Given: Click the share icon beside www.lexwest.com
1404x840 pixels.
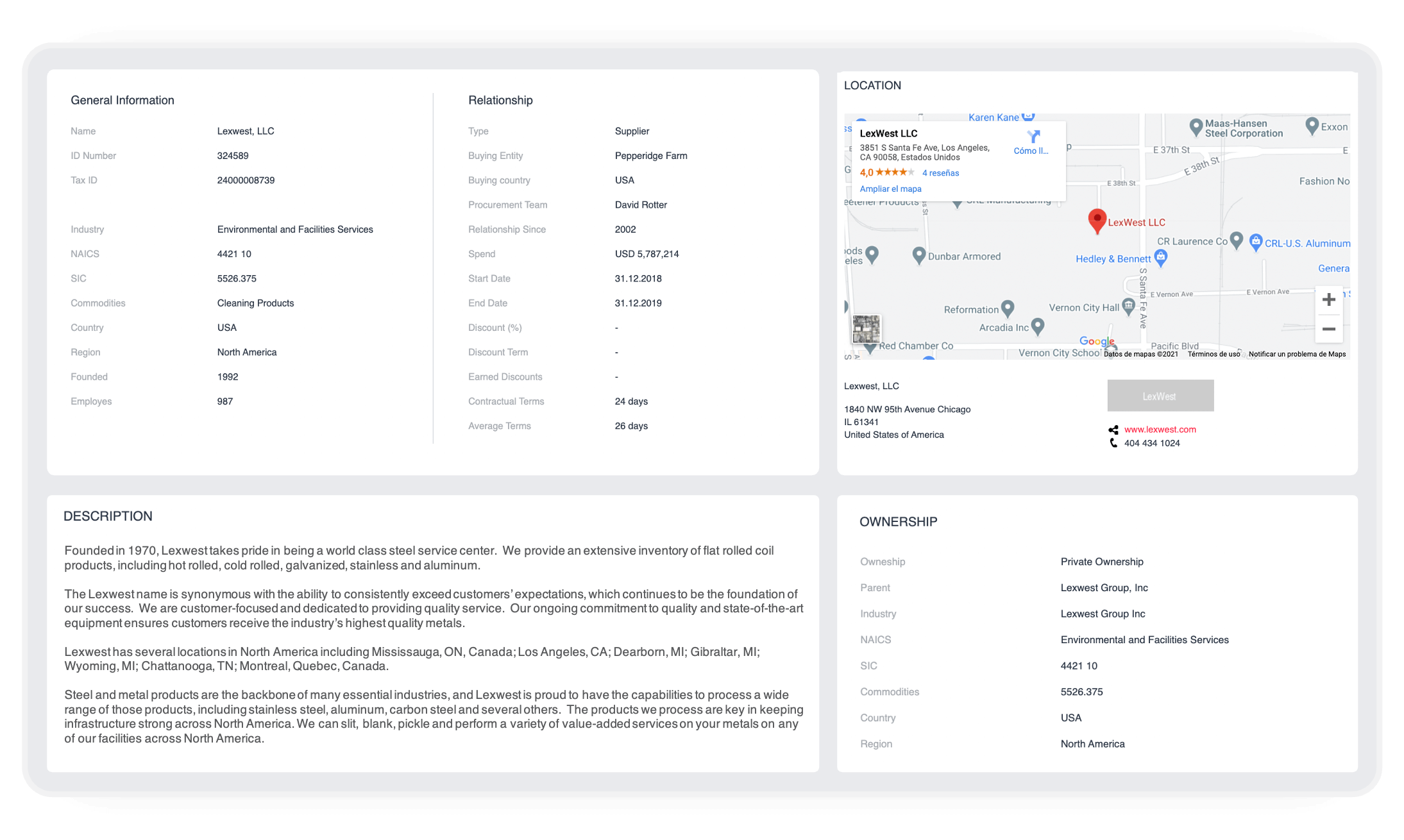Looking at the screenshot, I should point(1113,429).
